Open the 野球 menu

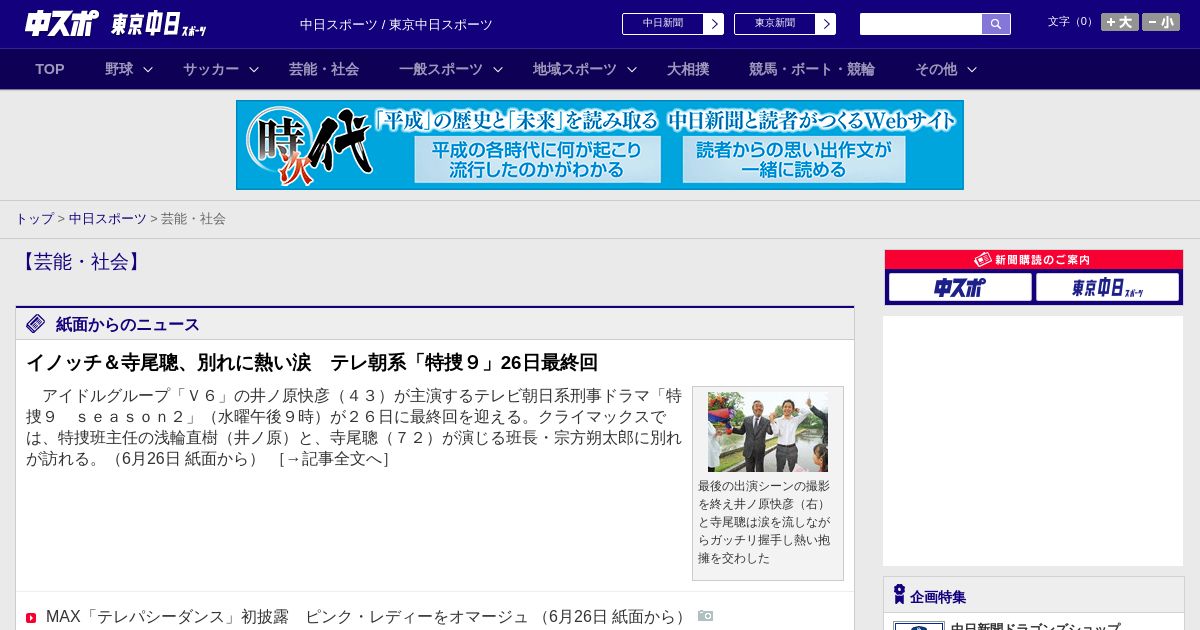(119, 69)
